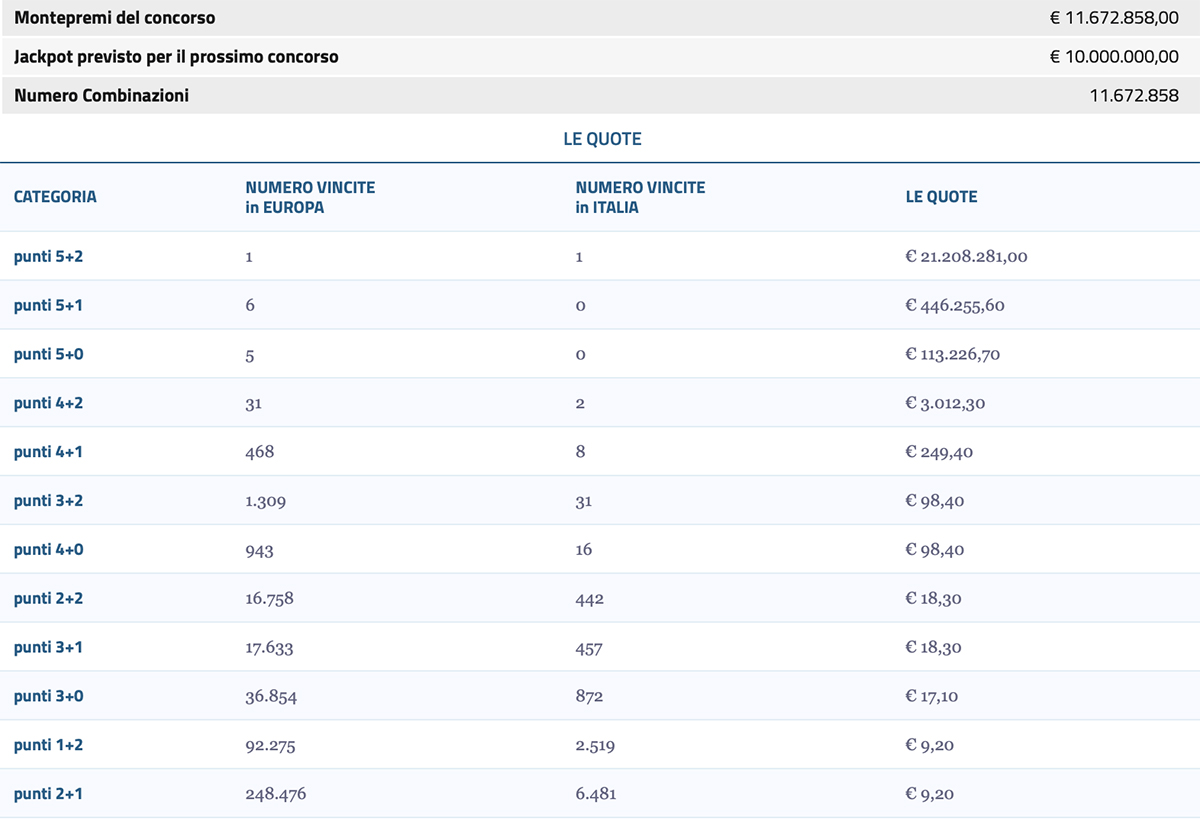The image size is (1200, 835).
Task: Click the Montepremi del concorso row
Action: (600, 17)
